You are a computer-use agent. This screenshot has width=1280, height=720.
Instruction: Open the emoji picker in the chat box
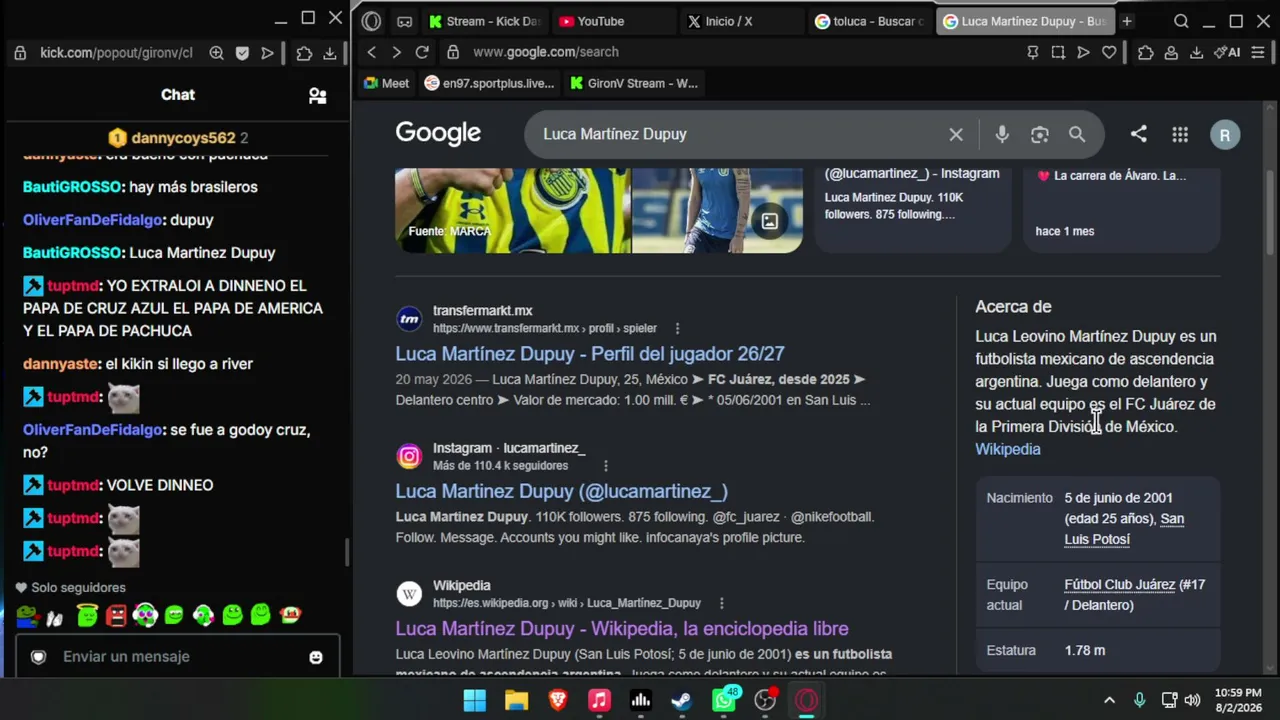click(x=316, y=657)
